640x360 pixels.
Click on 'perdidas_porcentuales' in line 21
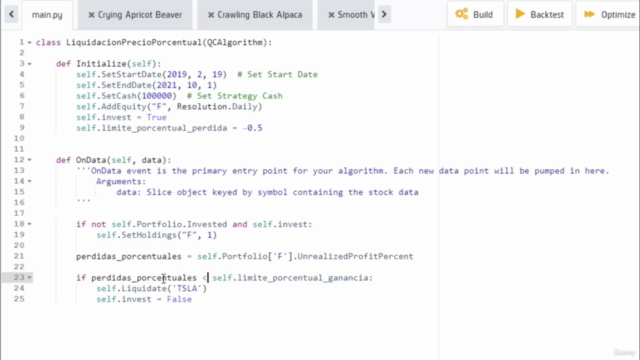click(x=129, y=256)
